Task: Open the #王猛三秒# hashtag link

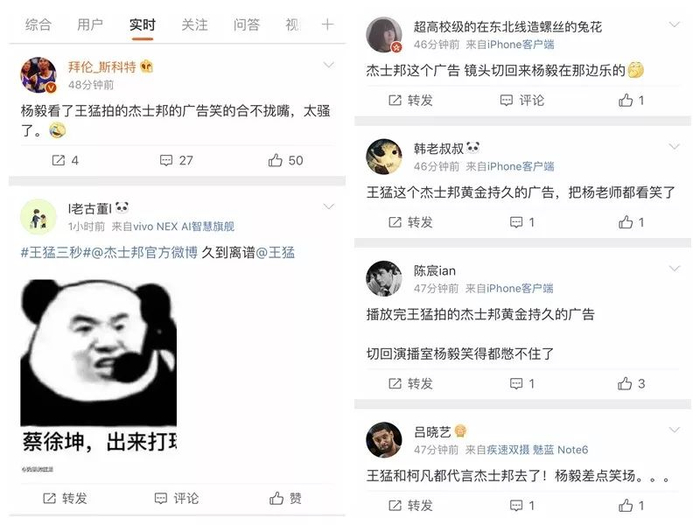Action: (x=56, y=253)
